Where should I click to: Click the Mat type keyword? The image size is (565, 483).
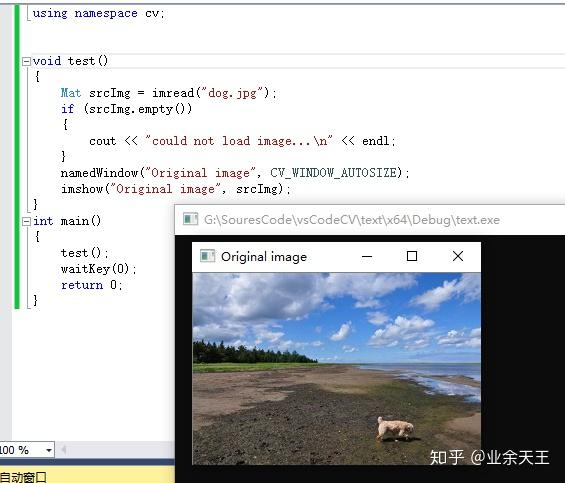tap(71, 93)
